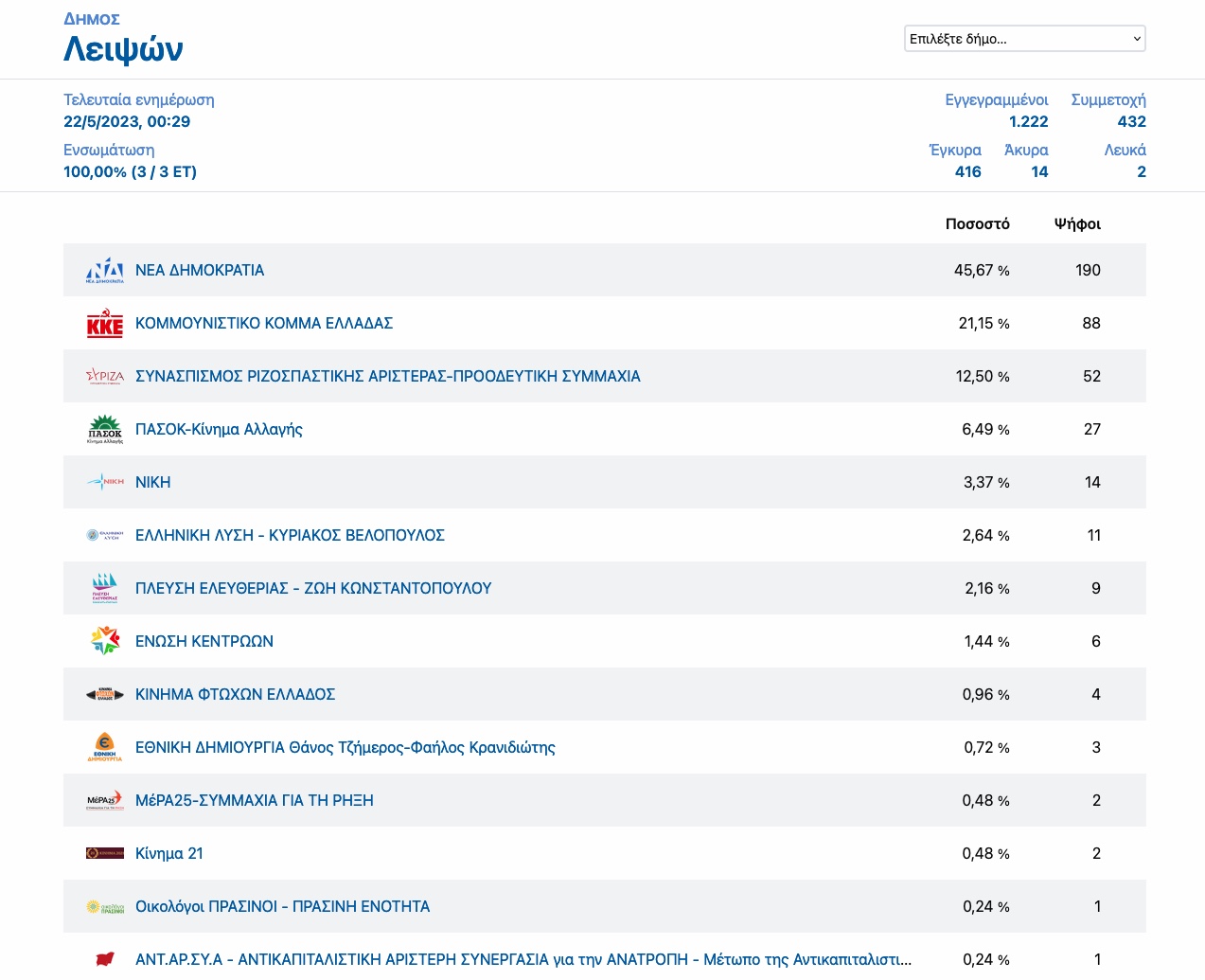This screenshot has width=1205, height=980.
Task: Open the ΠΑΣΟΚ-Κίνημα Αλλαγής link
Action: (219, 429)
